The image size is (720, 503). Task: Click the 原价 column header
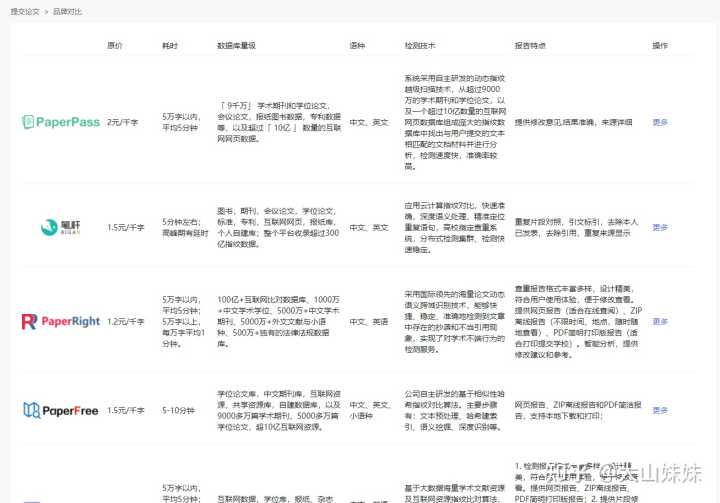[115, 45]
